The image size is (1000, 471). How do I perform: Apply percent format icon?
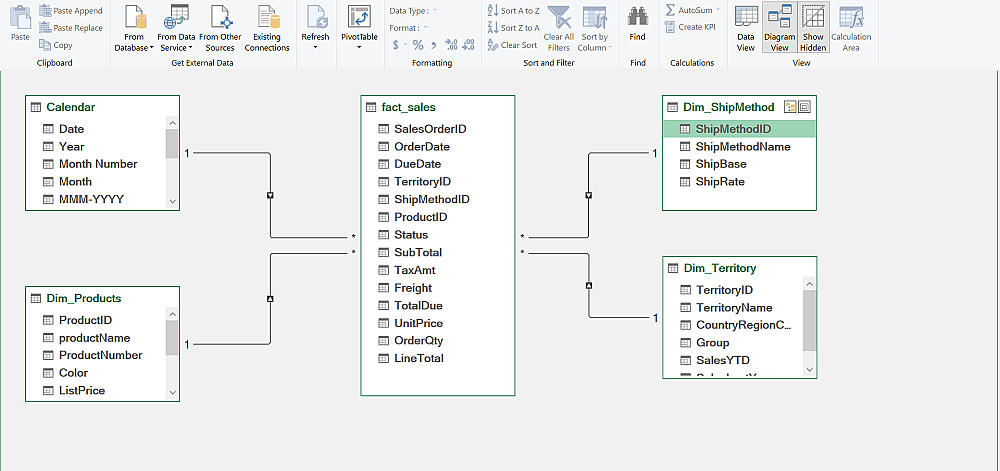418,45
